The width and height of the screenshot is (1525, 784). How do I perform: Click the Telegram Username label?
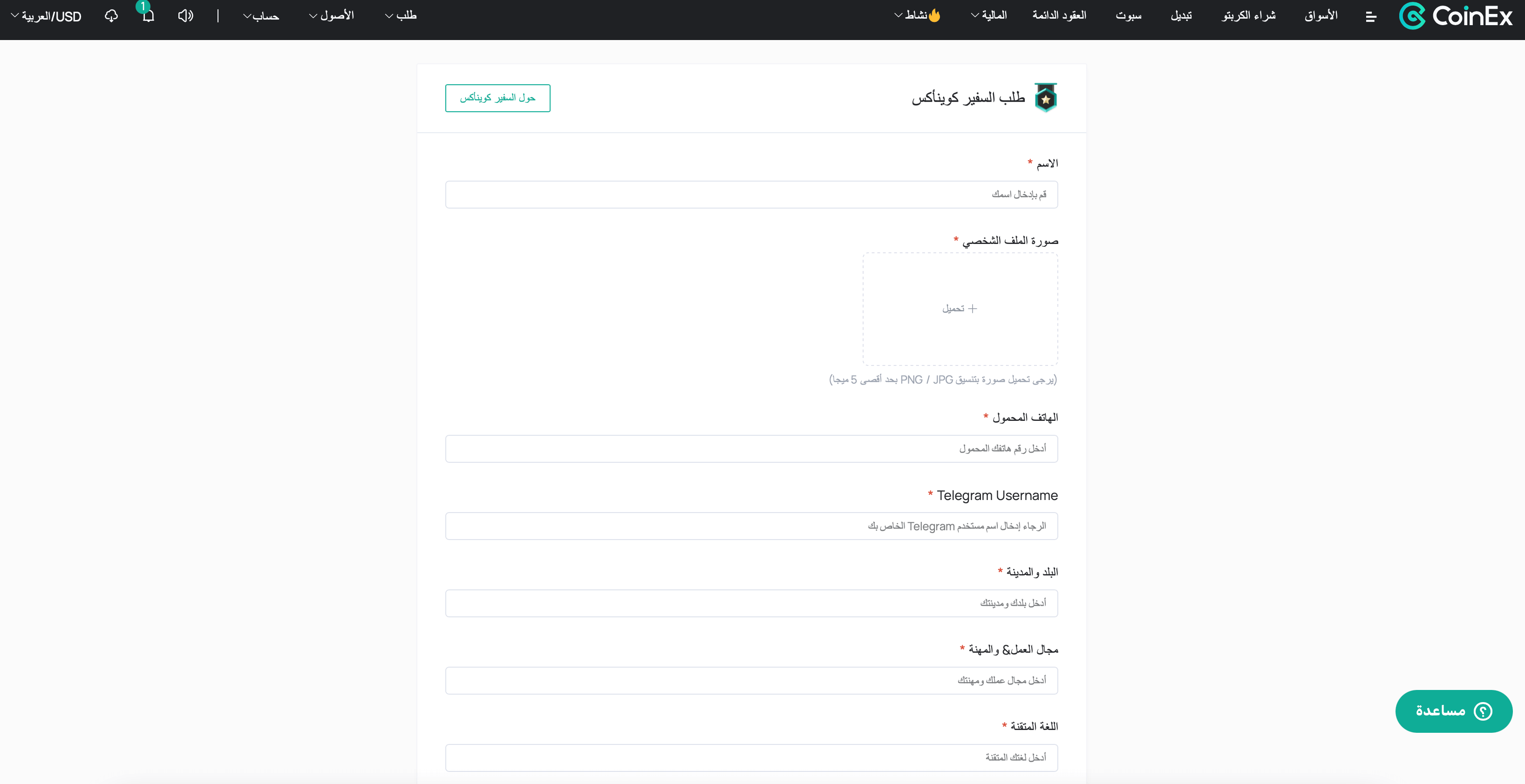pyautogui.click(x=997, y=495)
